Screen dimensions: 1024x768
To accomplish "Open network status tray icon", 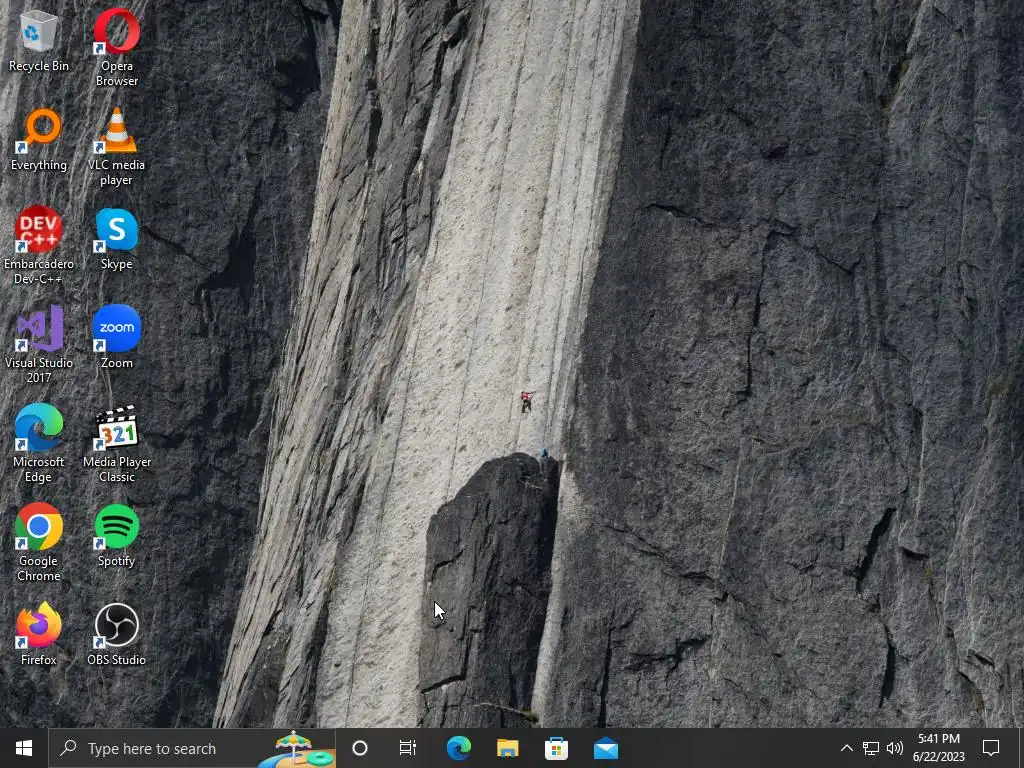I will click(871, 748).
